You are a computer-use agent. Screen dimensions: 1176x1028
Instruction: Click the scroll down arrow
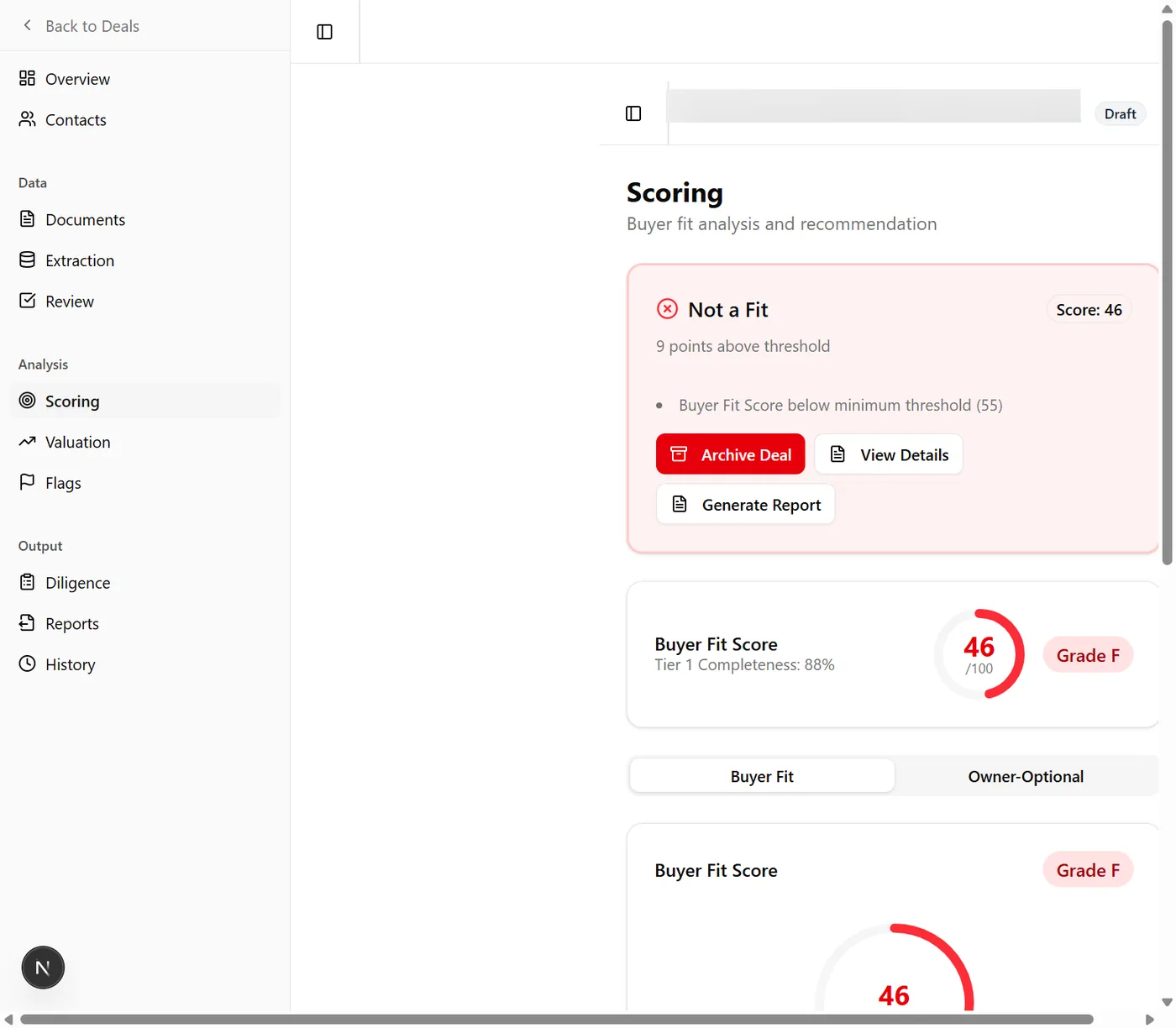[1167, 1003]
